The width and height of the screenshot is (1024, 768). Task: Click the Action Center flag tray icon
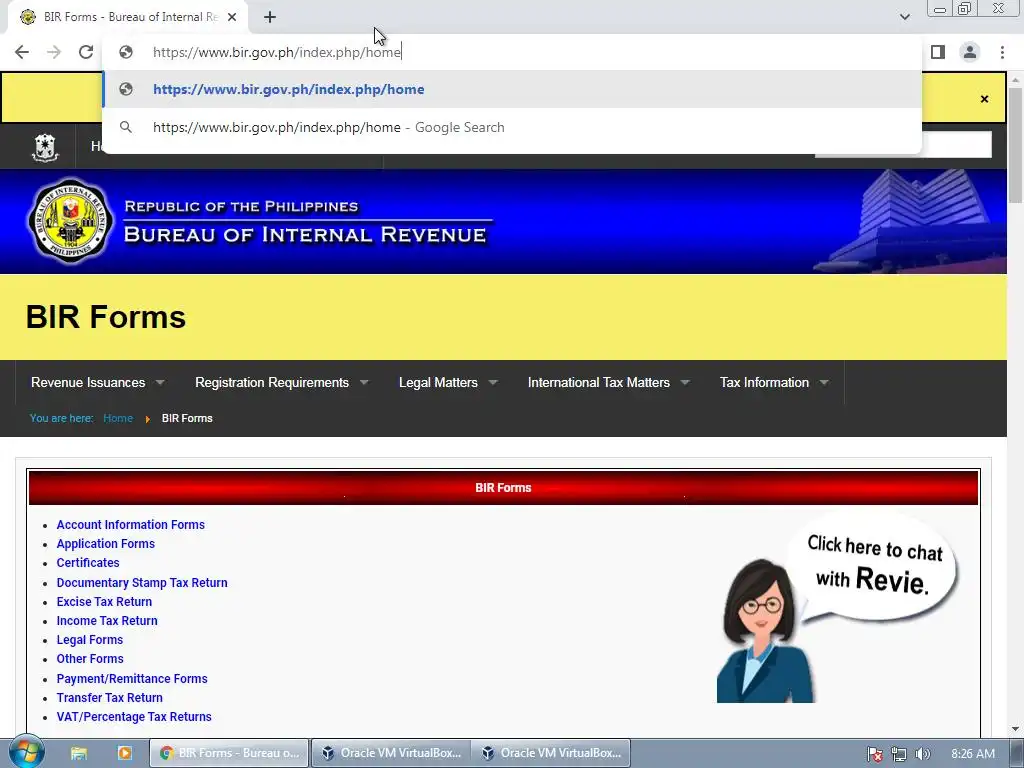click(x=875, y=754)
